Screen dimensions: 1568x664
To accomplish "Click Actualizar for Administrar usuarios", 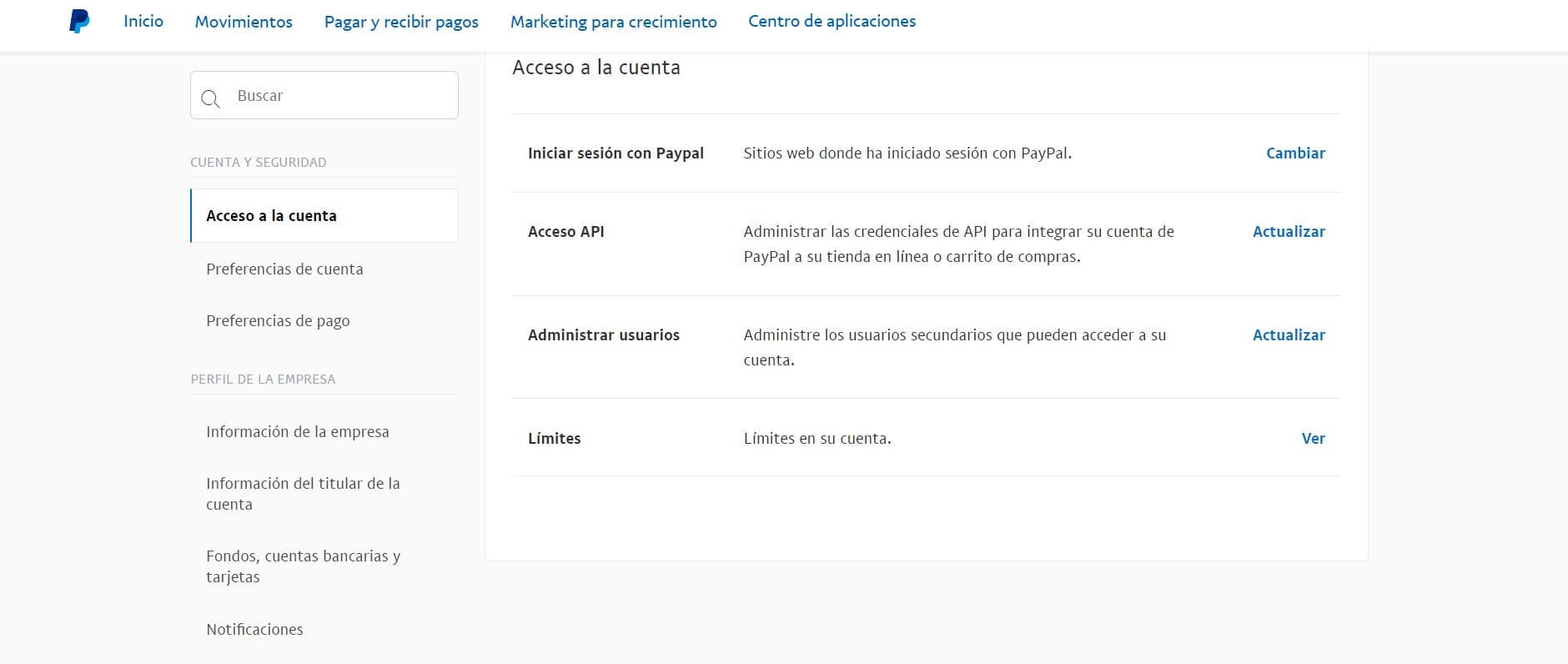I will [x=1289, y=335].
